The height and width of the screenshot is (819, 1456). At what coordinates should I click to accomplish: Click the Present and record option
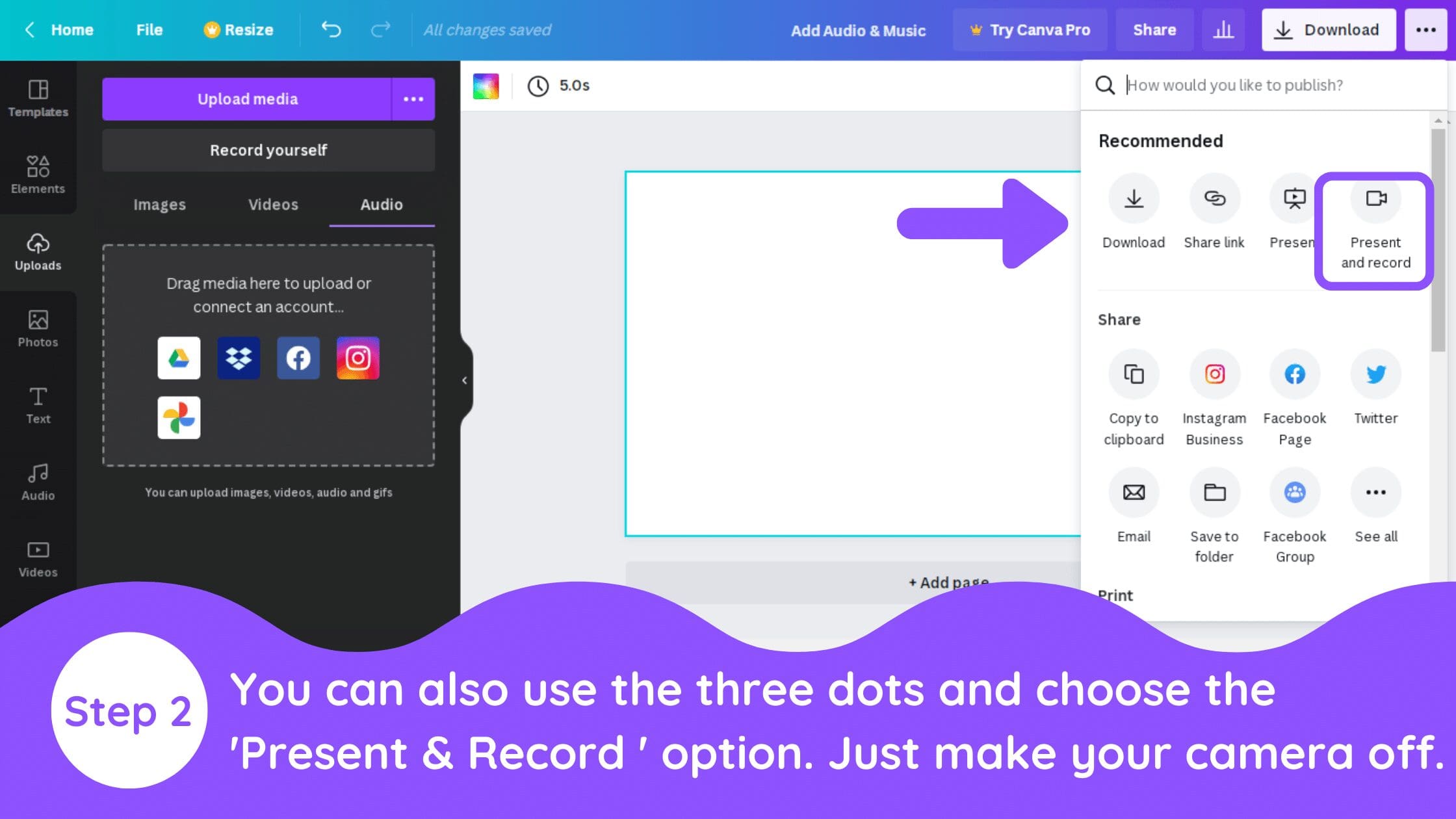pyautogui.click(x=1375, y=221)
